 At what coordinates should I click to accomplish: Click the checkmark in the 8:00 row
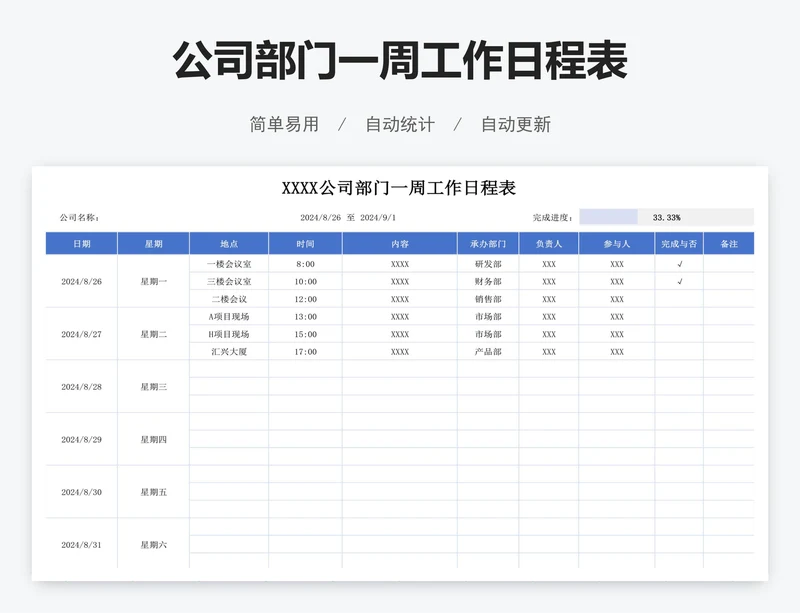(680, 264)
